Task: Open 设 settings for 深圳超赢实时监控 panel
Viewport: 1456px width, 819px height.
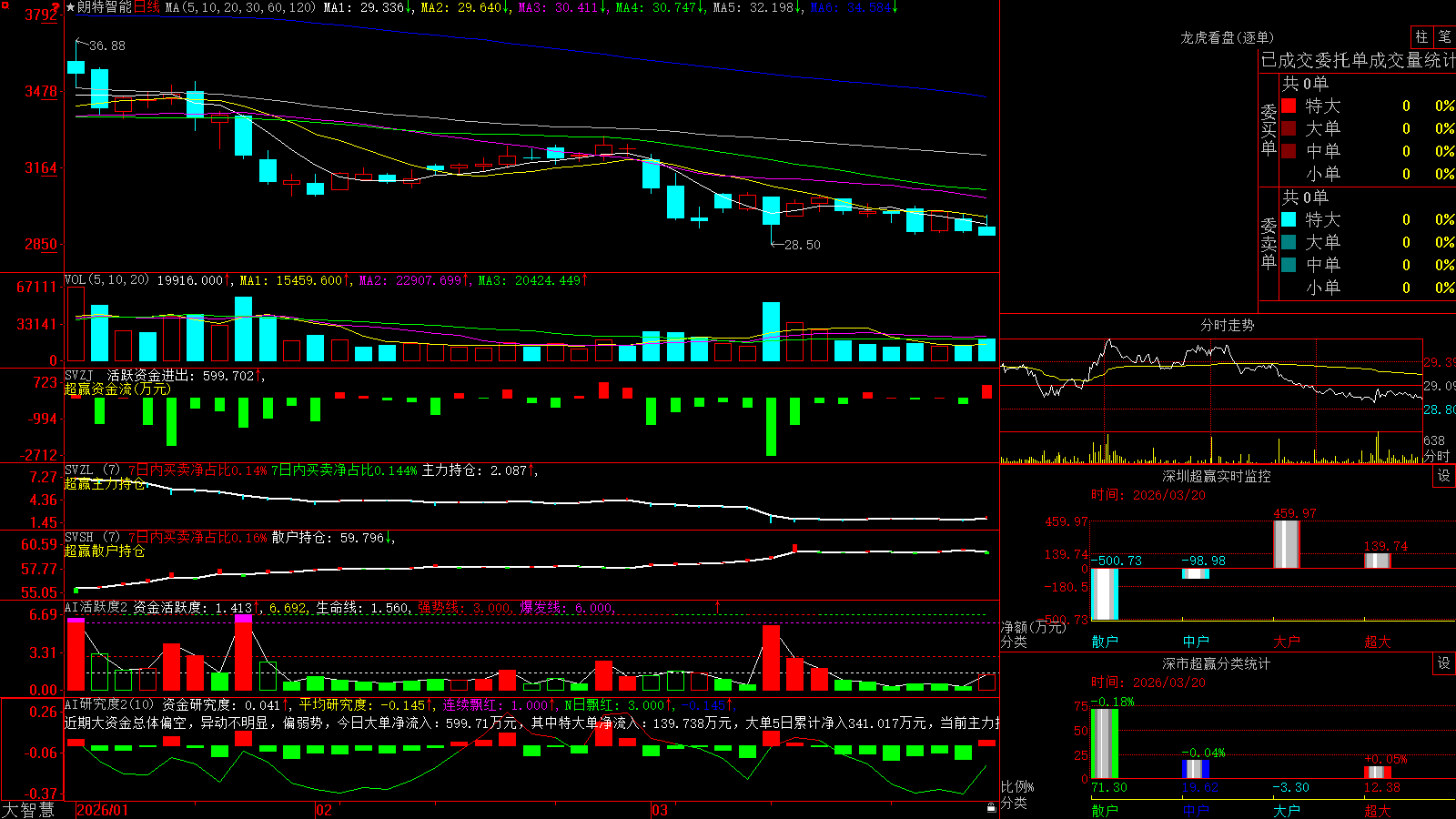Action: (1444, 476)
